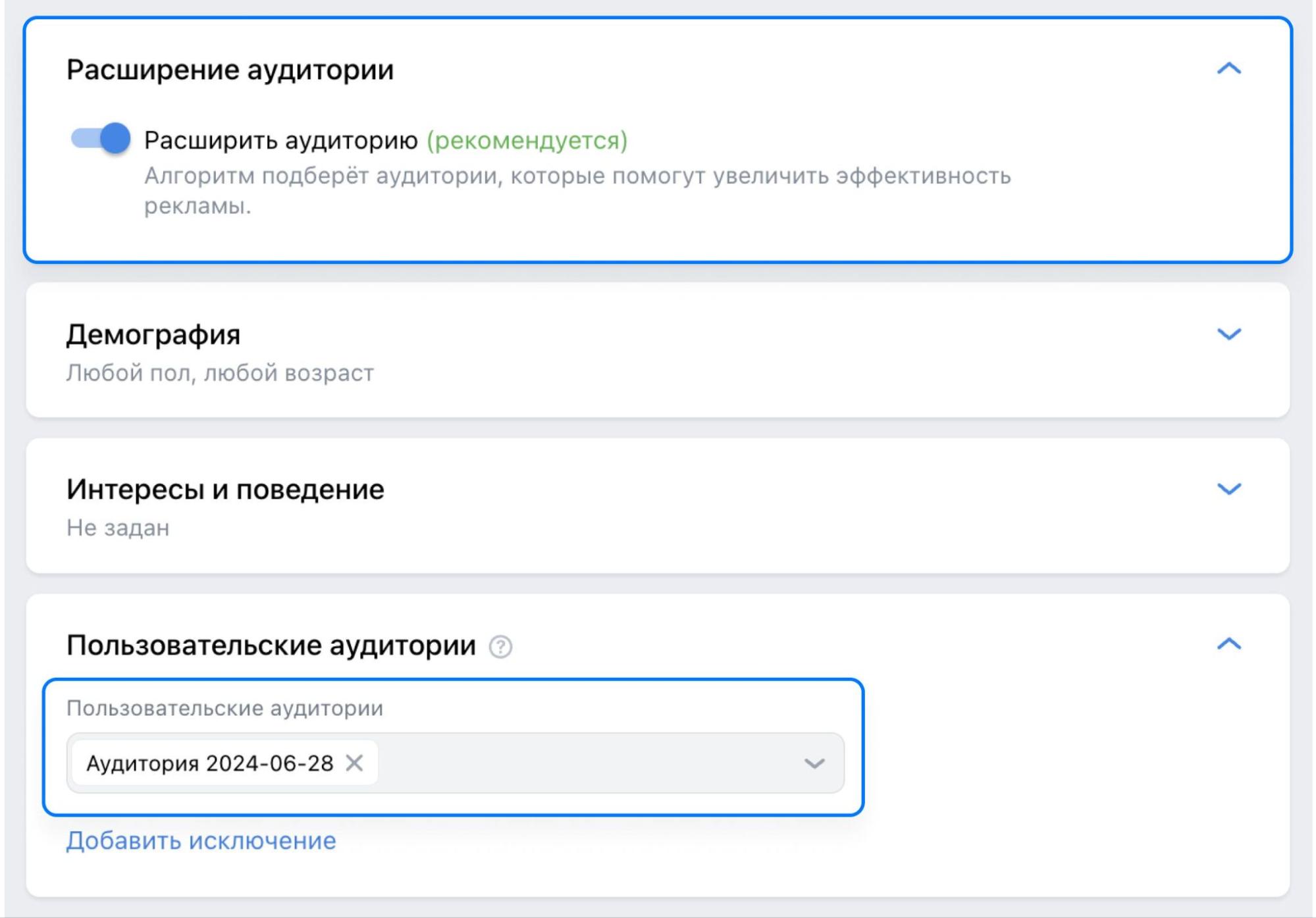The image size is (1316, 918).
Task: Click the "Интересы и поведение" heading
Action: point(225,490)
